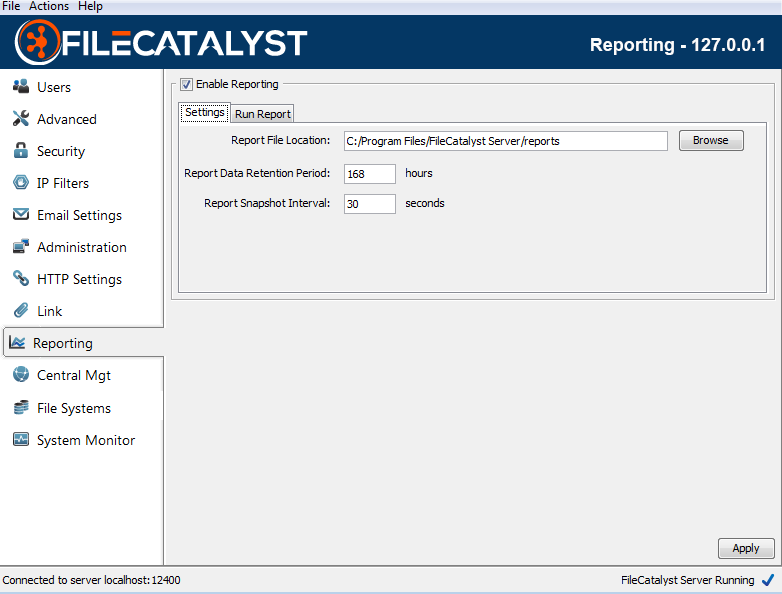The height and width of the screenshot is (594, 782).
Task: Click the 'Enable Reporting' label text
Action: (237, 84)
